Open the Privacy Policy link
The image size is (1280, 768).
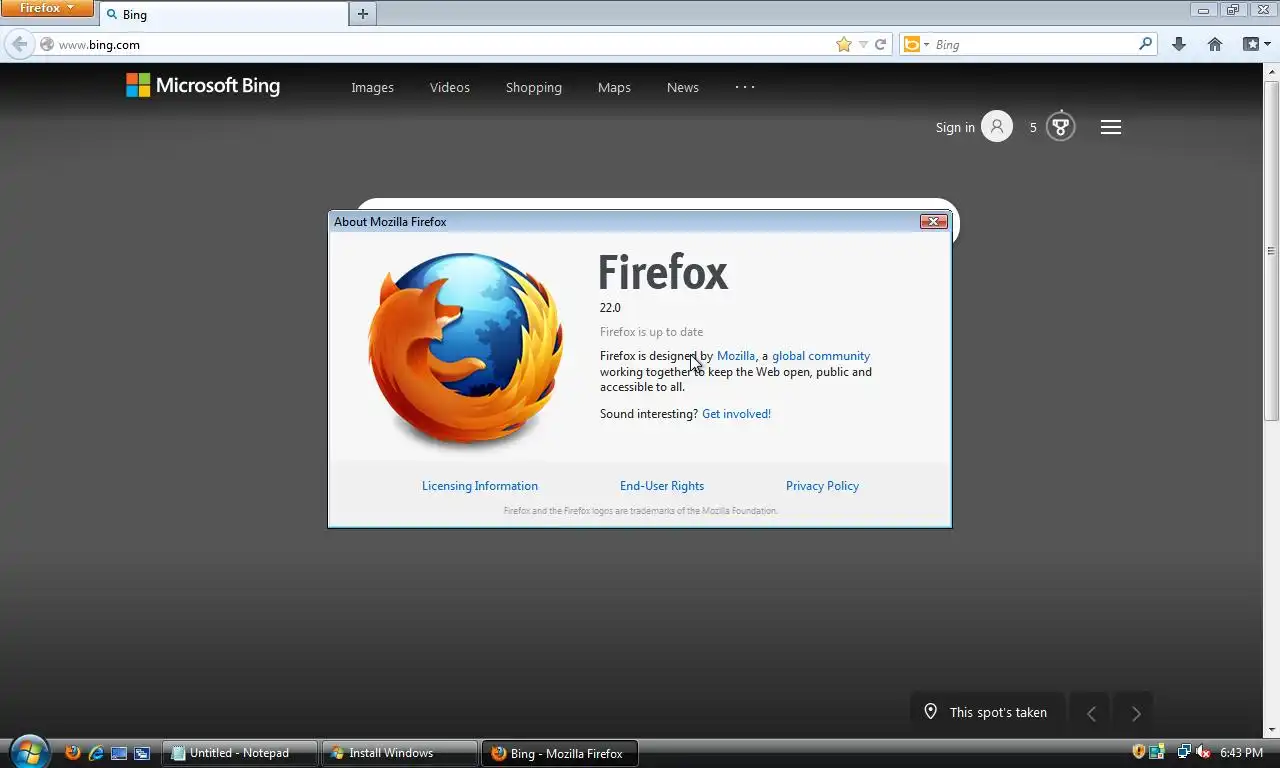coord(822,486)
